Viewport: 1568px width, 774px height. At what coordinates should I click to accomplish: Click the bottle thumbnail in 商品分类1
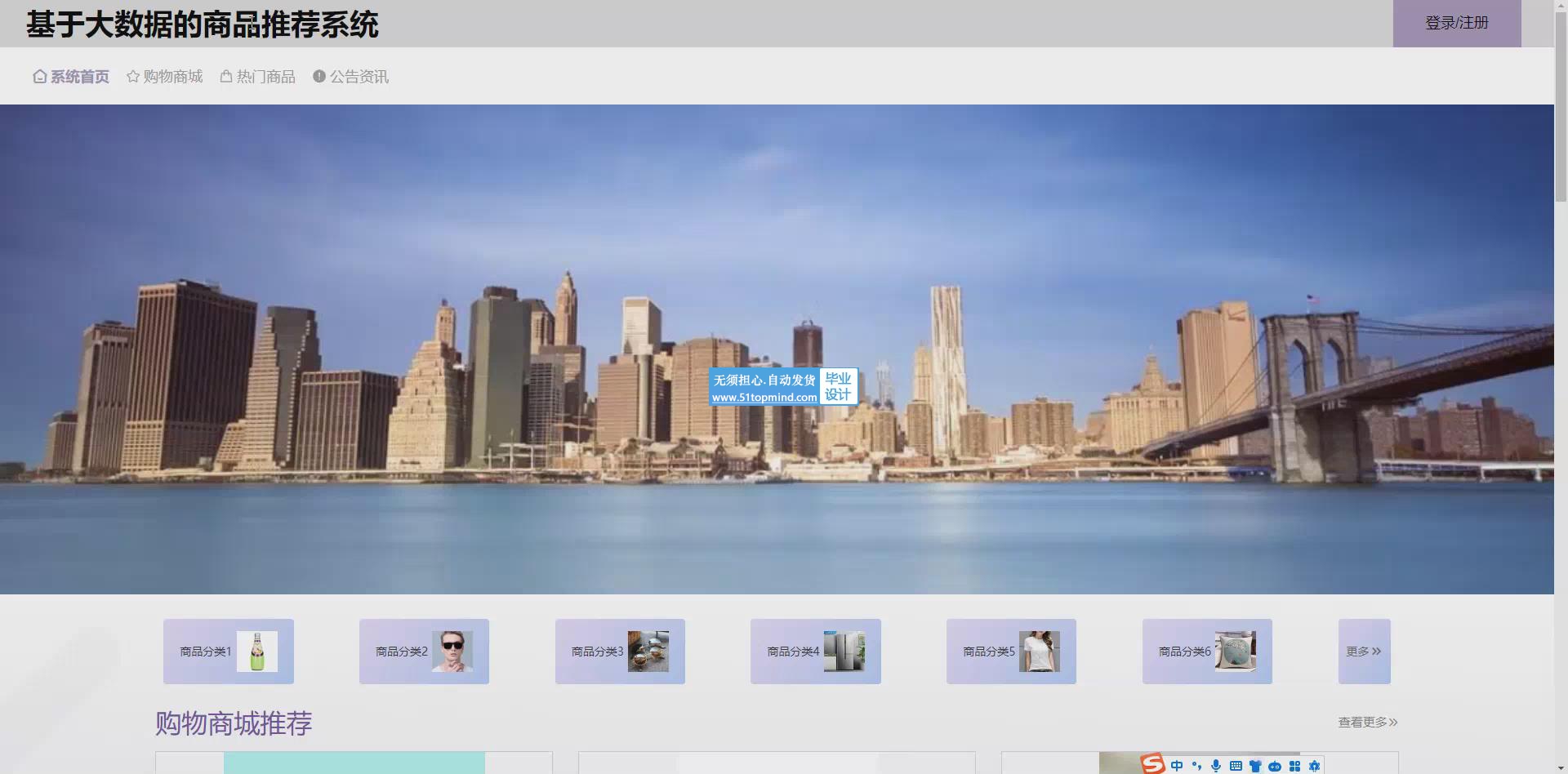point(257,652)
